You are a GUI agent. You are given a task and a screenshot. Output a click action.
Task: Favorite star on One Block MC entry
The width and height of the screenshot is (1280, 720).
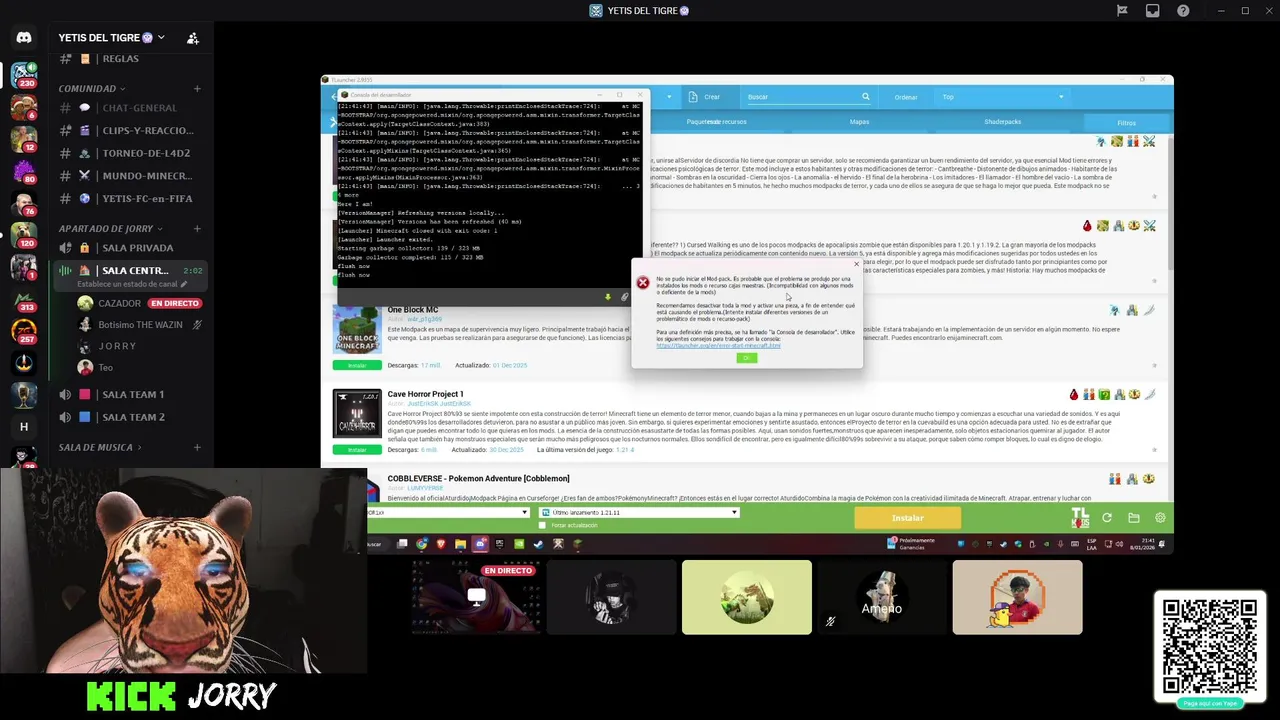tap(1154, 365)
